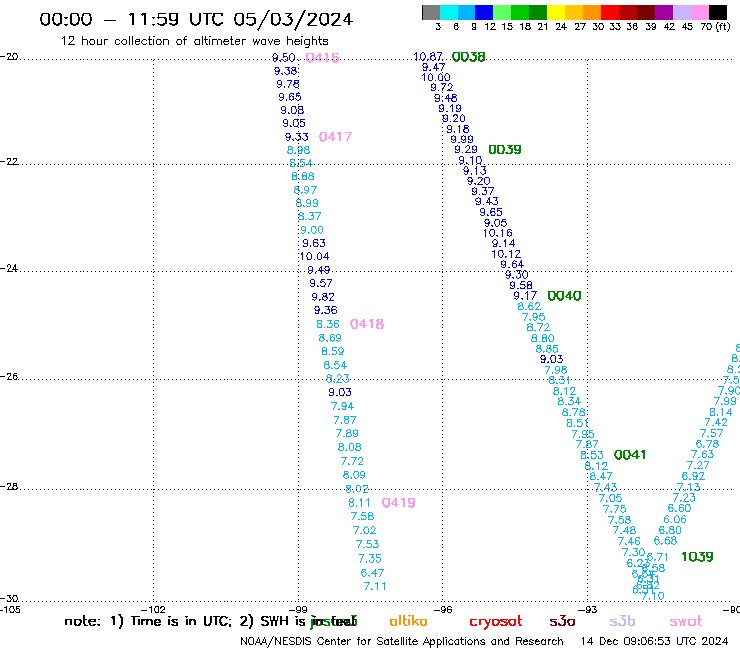Viewport: 740px width, 650px height.
Task: Click the pink pass label 0418
Action: [x=367, y=324]
